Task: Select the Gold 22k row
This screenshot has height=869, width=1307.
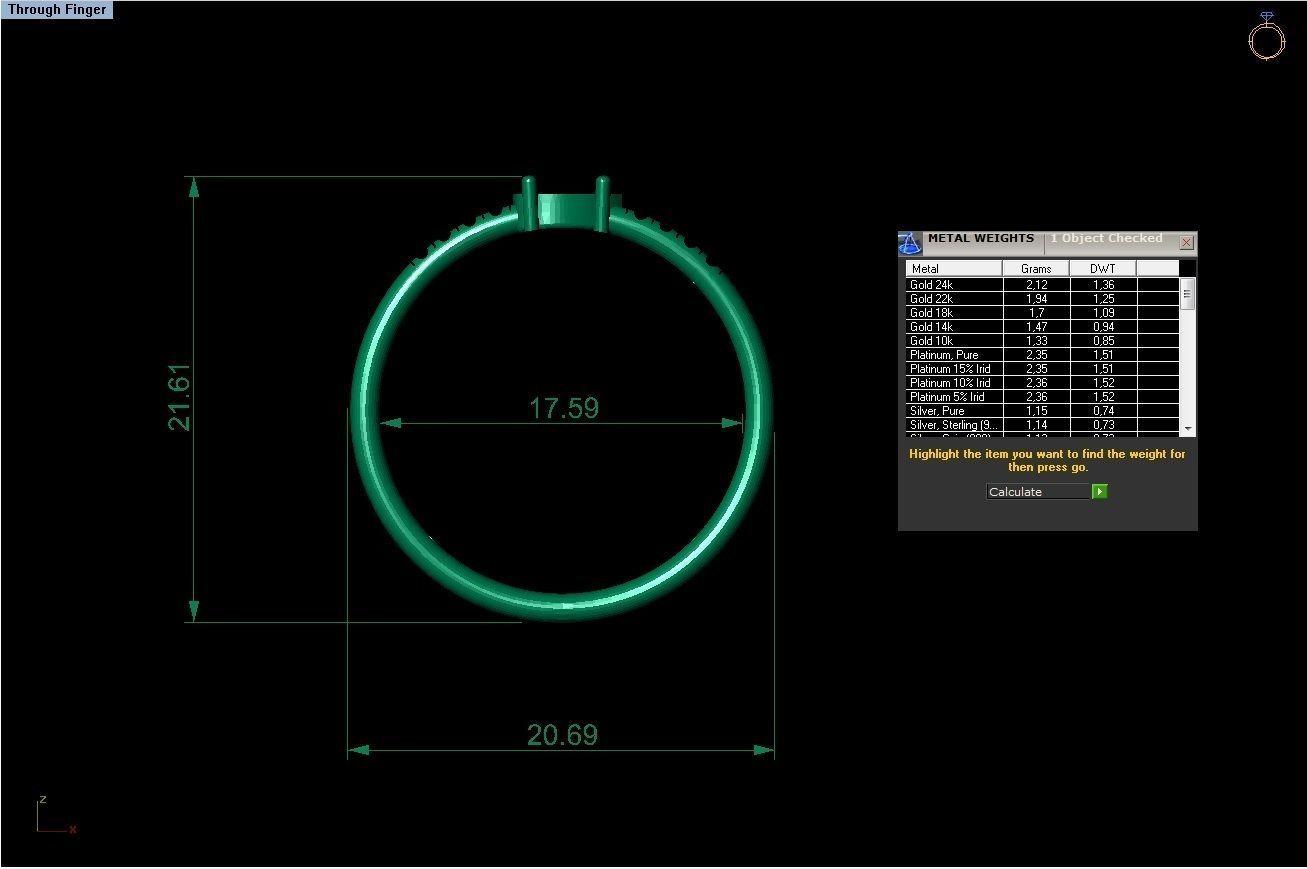Action: coord(1043,299)
